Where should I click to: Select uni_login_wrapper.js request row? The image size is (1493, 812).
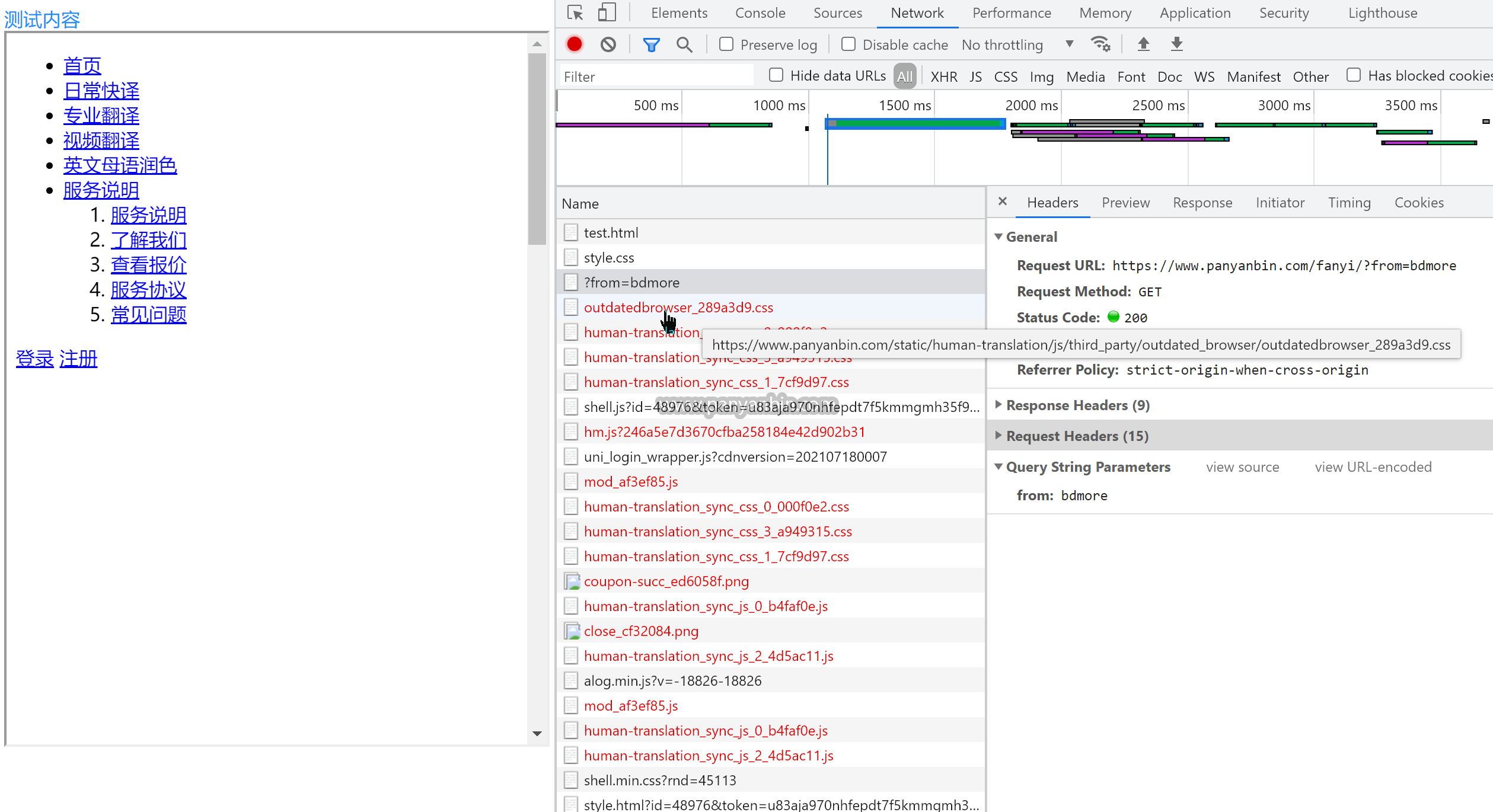click(x=771, y=456)
